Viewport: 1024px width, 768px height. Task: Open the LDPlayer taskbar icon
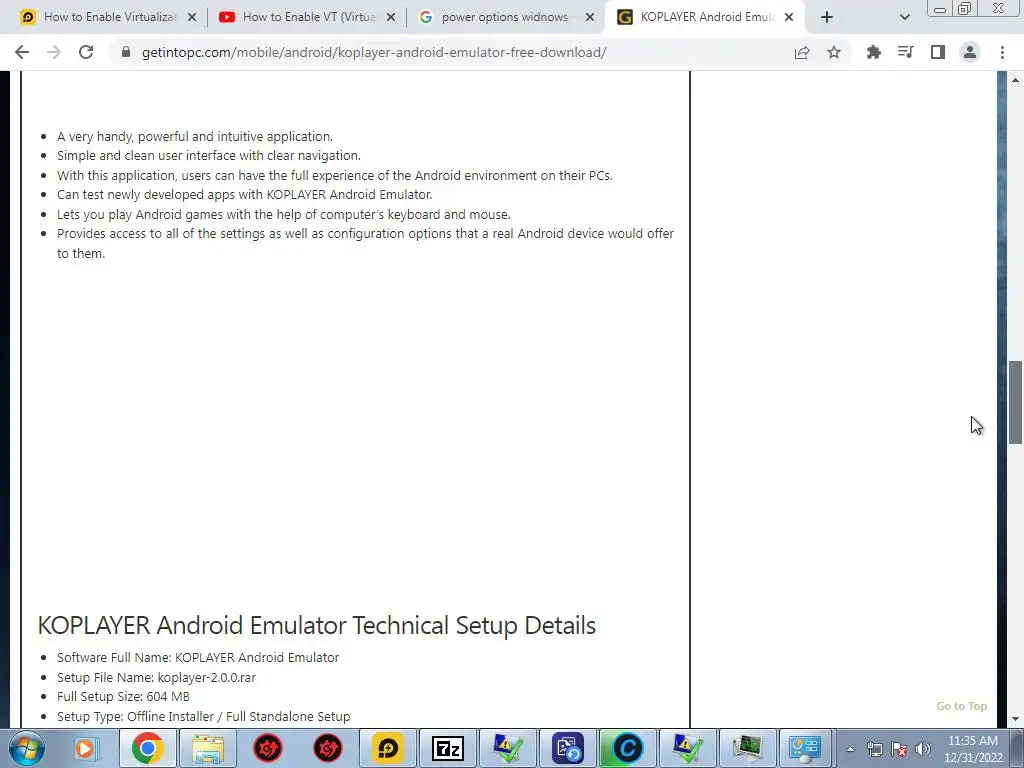pyautogui.click(x=387, y=748)
